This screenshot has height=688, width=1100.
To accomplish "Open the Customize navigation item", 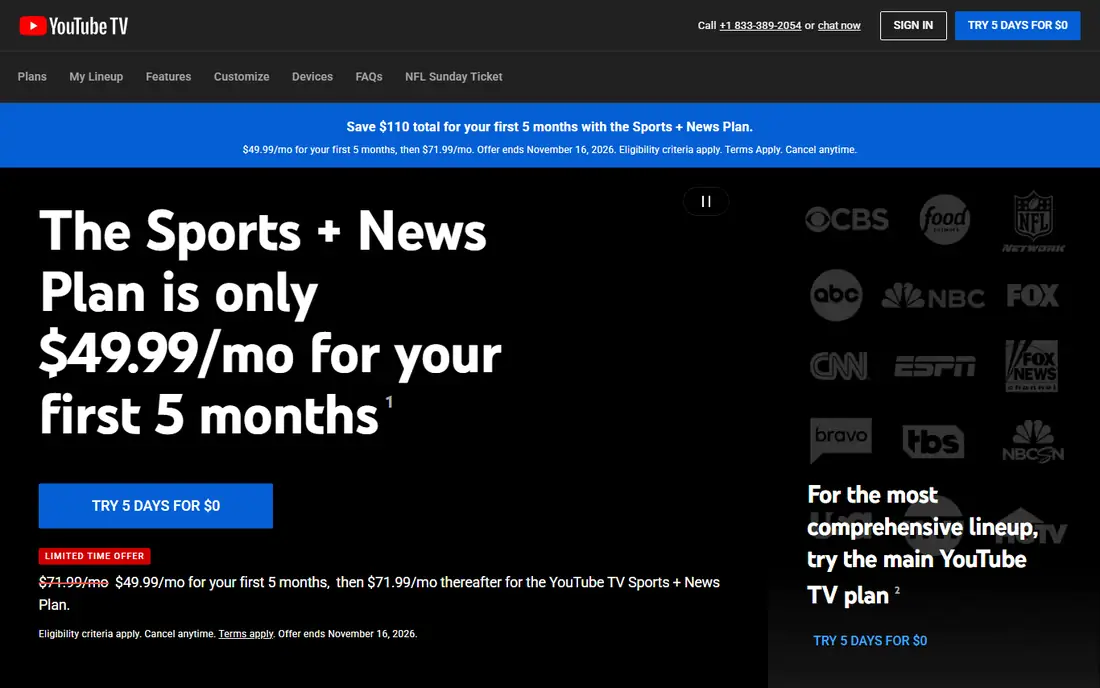I will 241,76.
